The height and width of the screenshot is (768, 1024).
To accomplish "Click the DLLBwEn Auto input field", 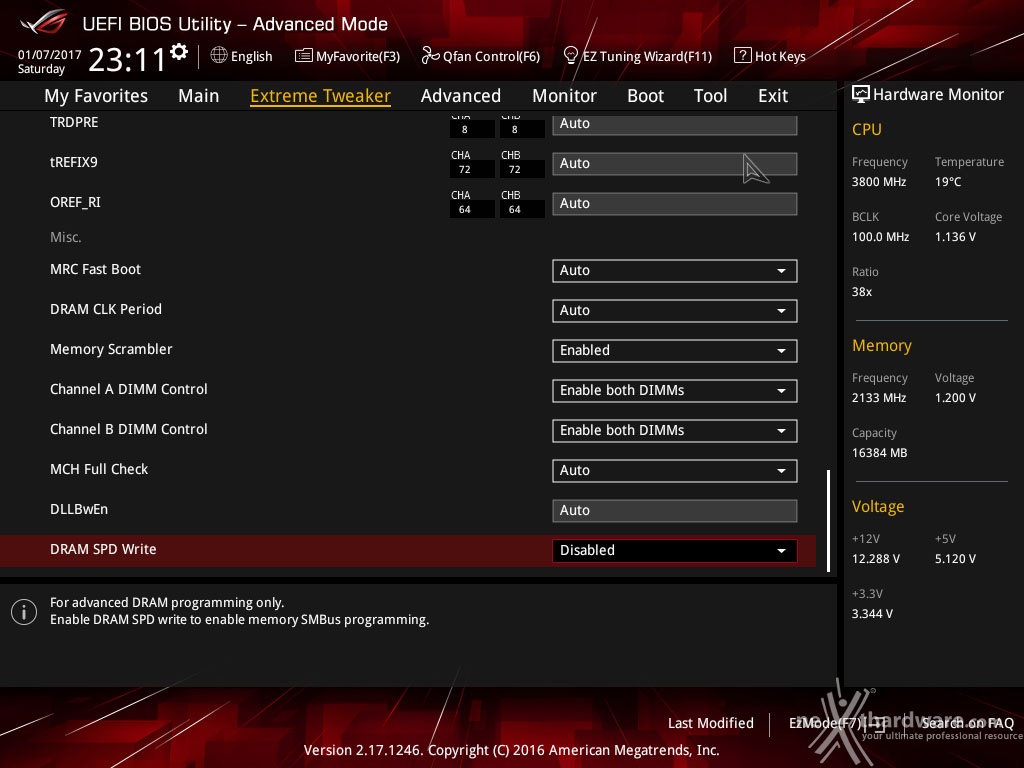I will pos(675,511).
